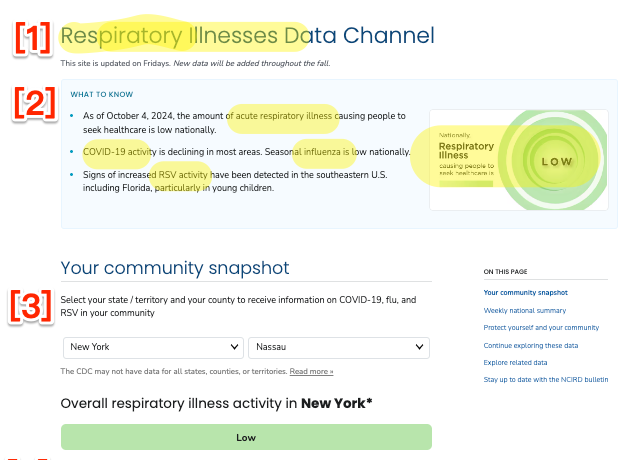
Task: Click the green Low activity bar
Action: pos(246,437)
